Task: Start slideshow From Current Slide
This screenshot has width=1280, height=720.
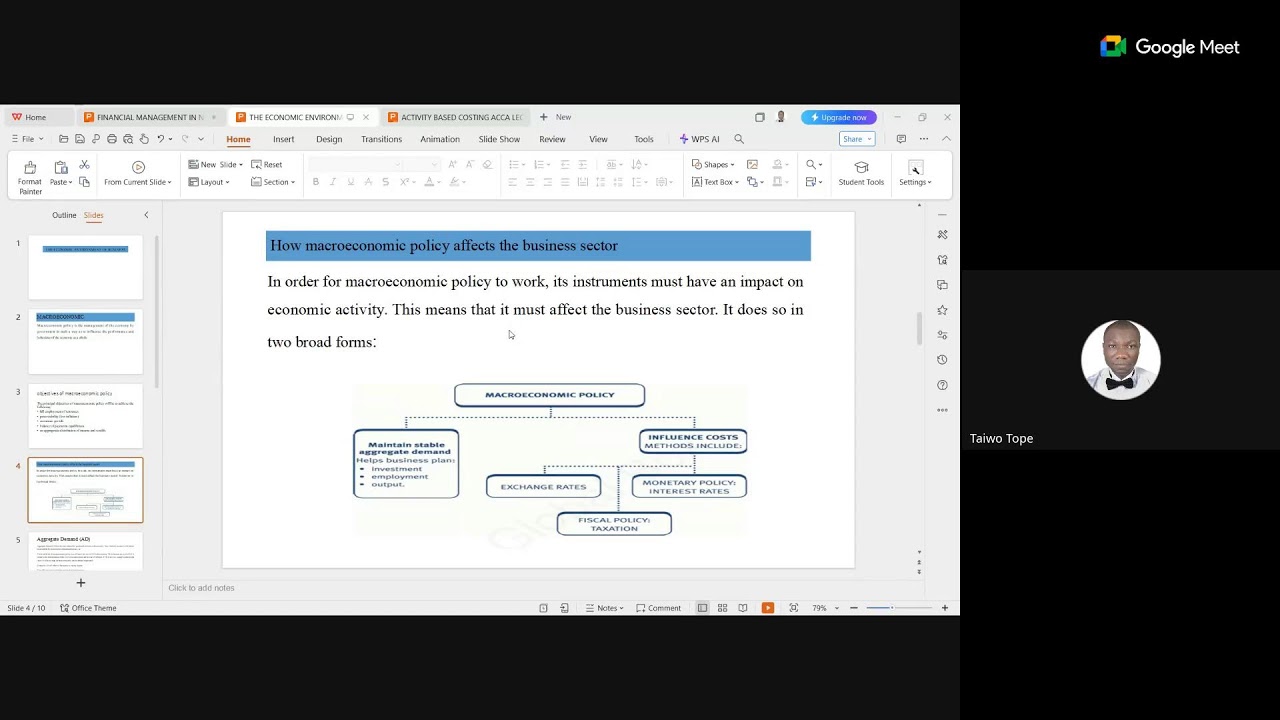Action: [138, 174]
